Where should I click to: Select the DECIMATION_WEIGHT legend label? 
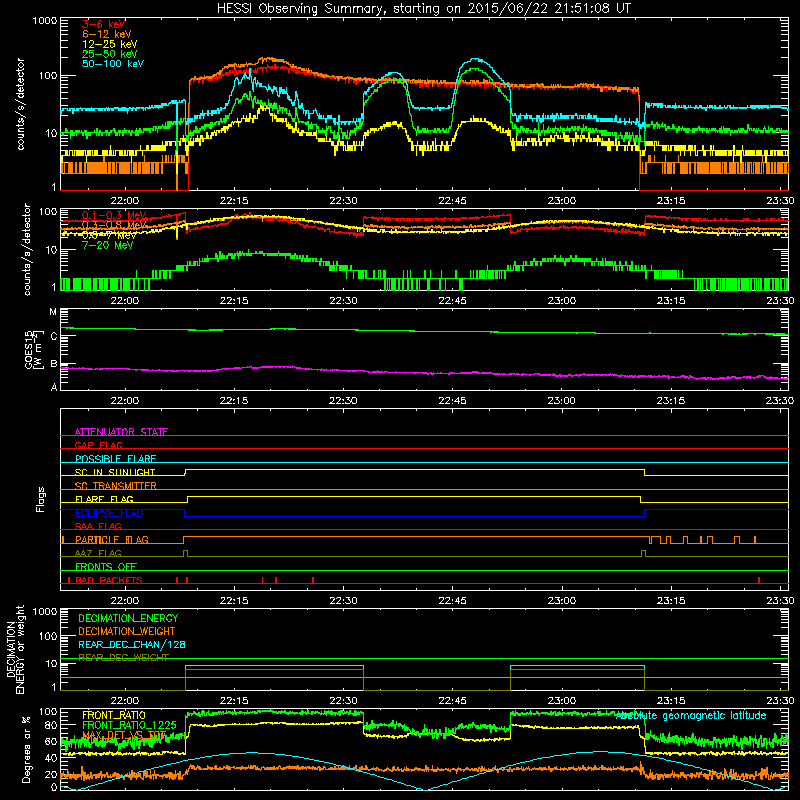(x=127, y=632)
